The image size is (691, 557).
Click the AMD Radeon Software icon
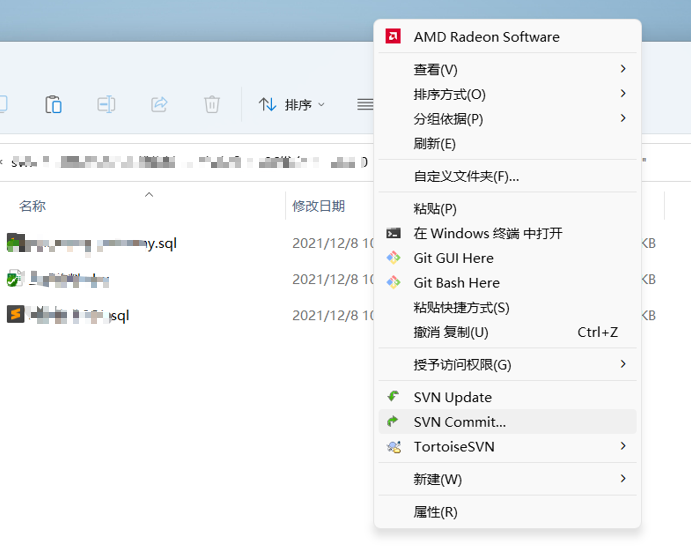click(x=394, y=37)
